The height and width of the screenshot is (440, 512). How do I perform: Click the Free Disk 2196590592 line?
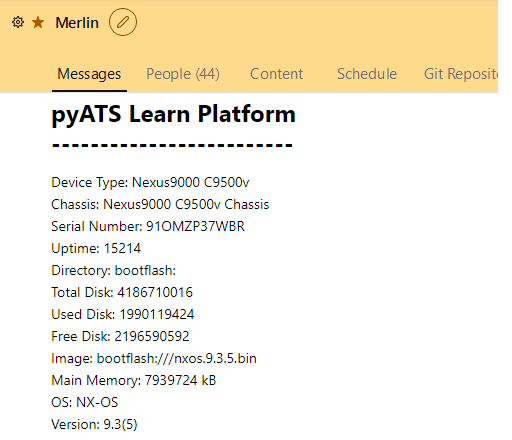(x=120, y=336)
